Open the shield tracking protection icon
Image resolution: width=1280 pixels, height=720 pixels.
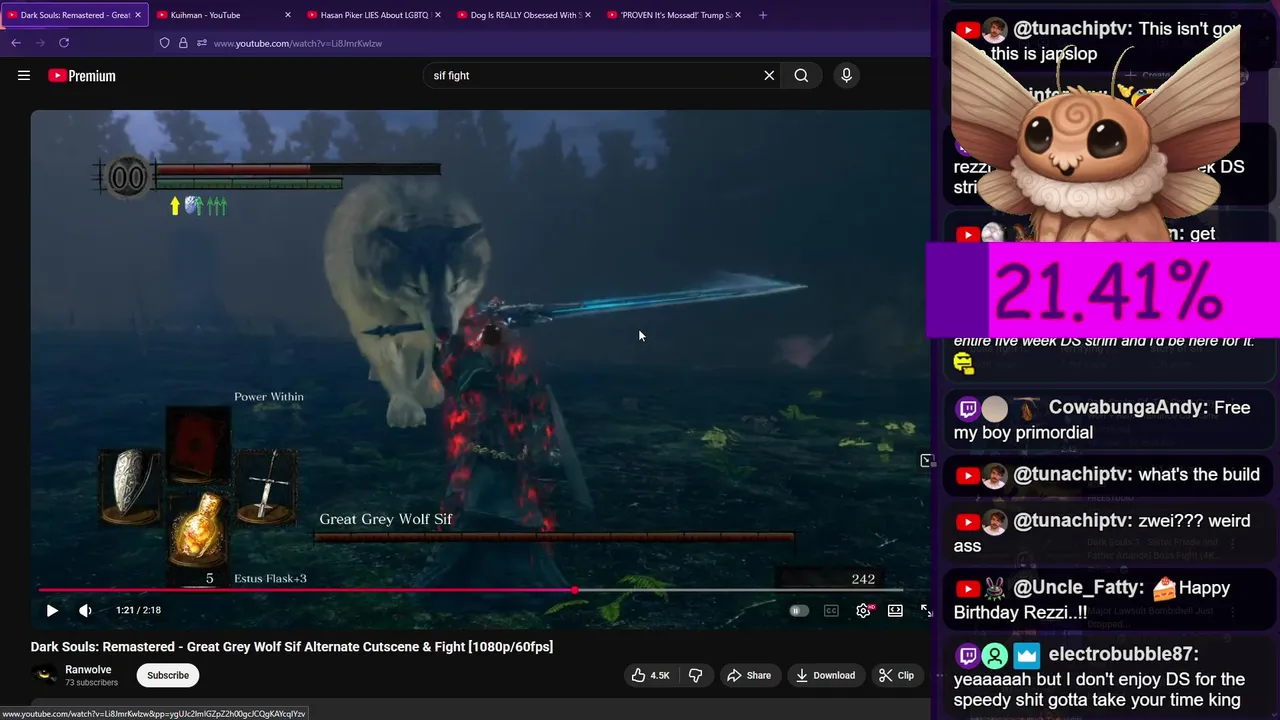(x=165, y=43)
